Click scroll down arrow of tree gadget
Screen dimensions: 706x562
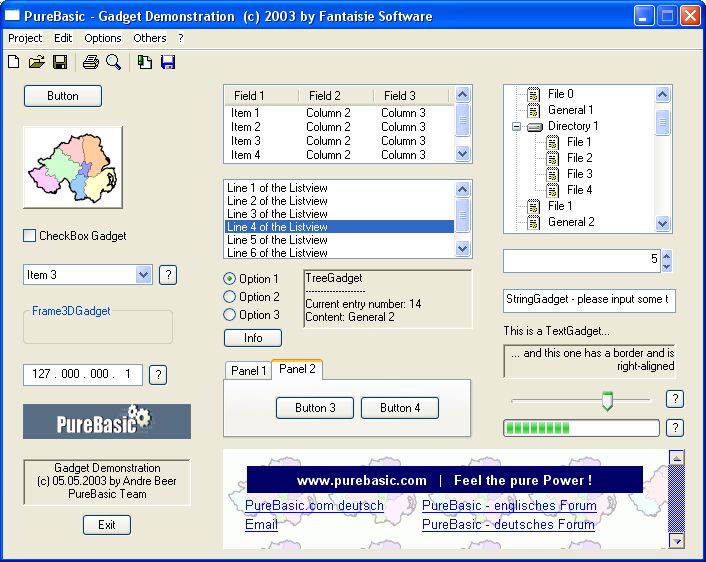pyautogui.click(x=662, y=223)
